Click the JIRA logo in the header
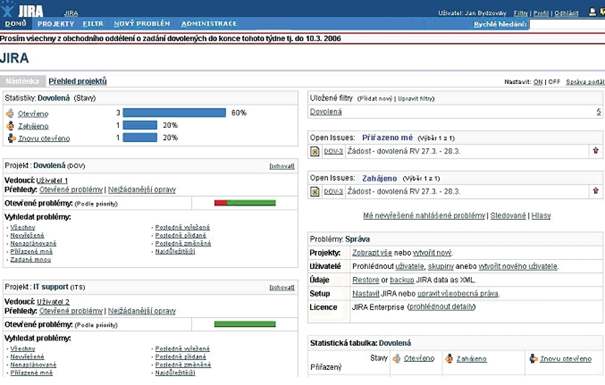The image size is (605, 385). coord(22,10)
